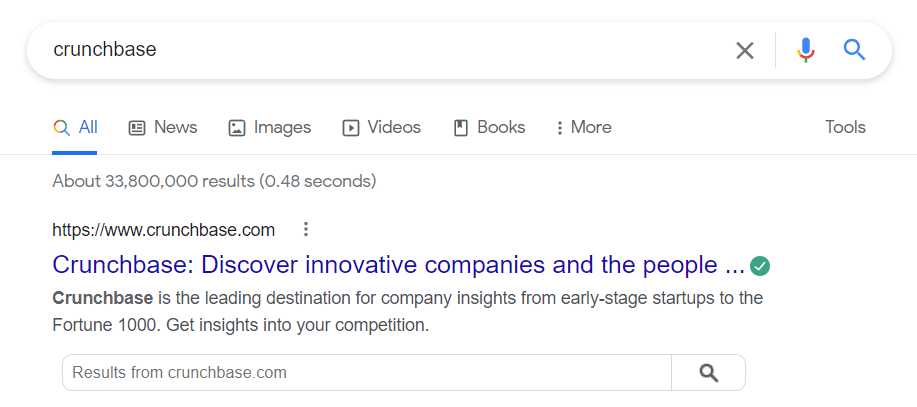Select the All results tab
The height and width of the screenshot is (407, 917).
click(x=75, y=127)
